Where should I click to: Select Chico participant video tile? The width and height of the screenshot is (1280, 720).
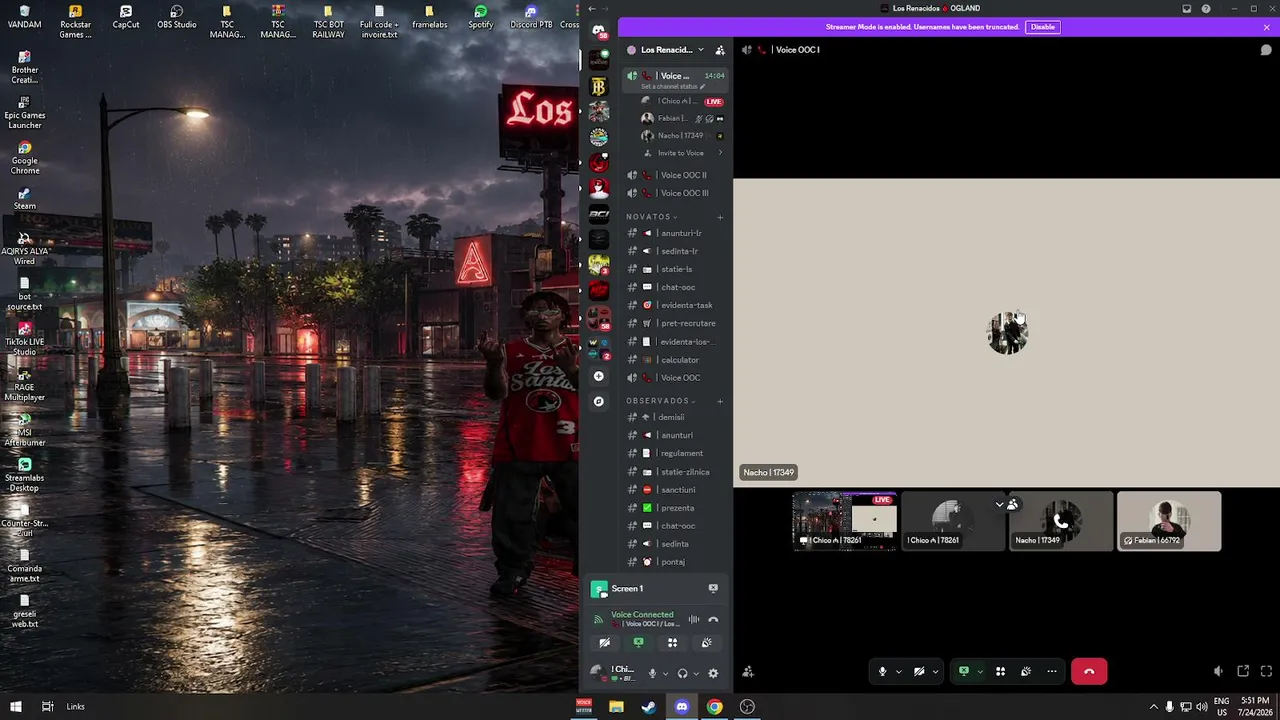[x=953, y=521]
